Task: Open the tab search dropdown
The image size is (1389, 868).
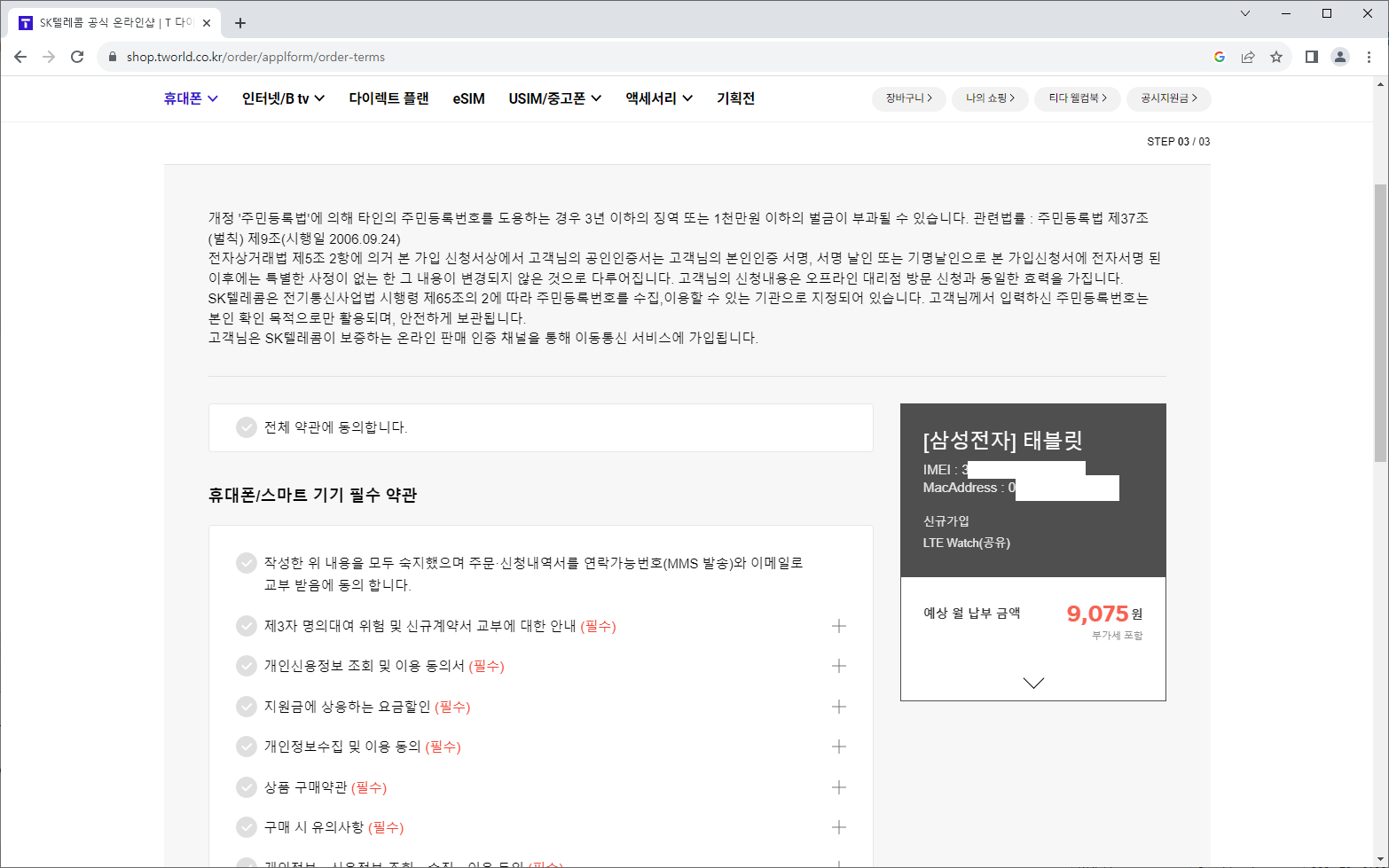Action: pos(1245,13)
